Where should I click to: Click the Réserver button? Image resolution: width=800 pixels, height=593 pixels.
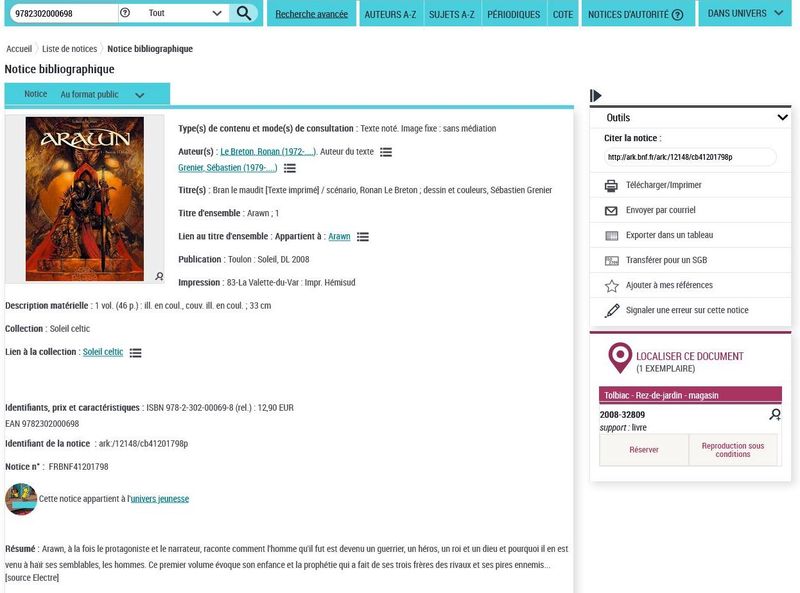point(644,450)
